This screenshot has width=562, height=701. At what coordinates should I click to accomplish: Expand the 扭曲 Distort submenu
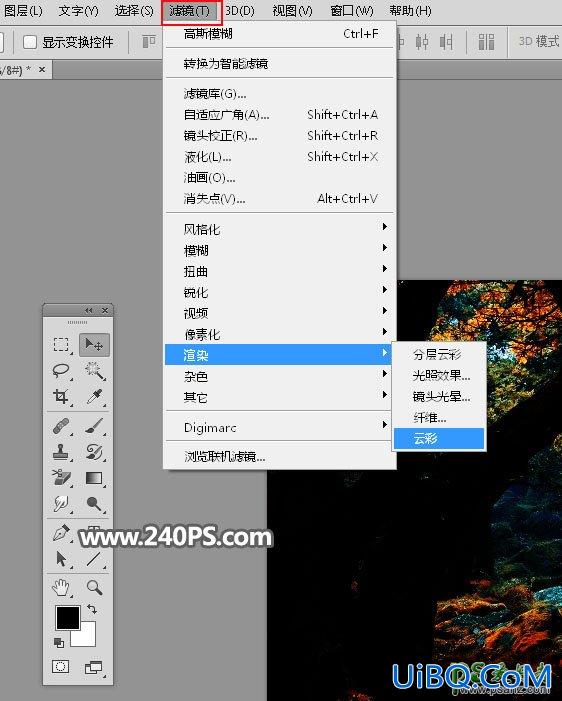coord(280,271)
